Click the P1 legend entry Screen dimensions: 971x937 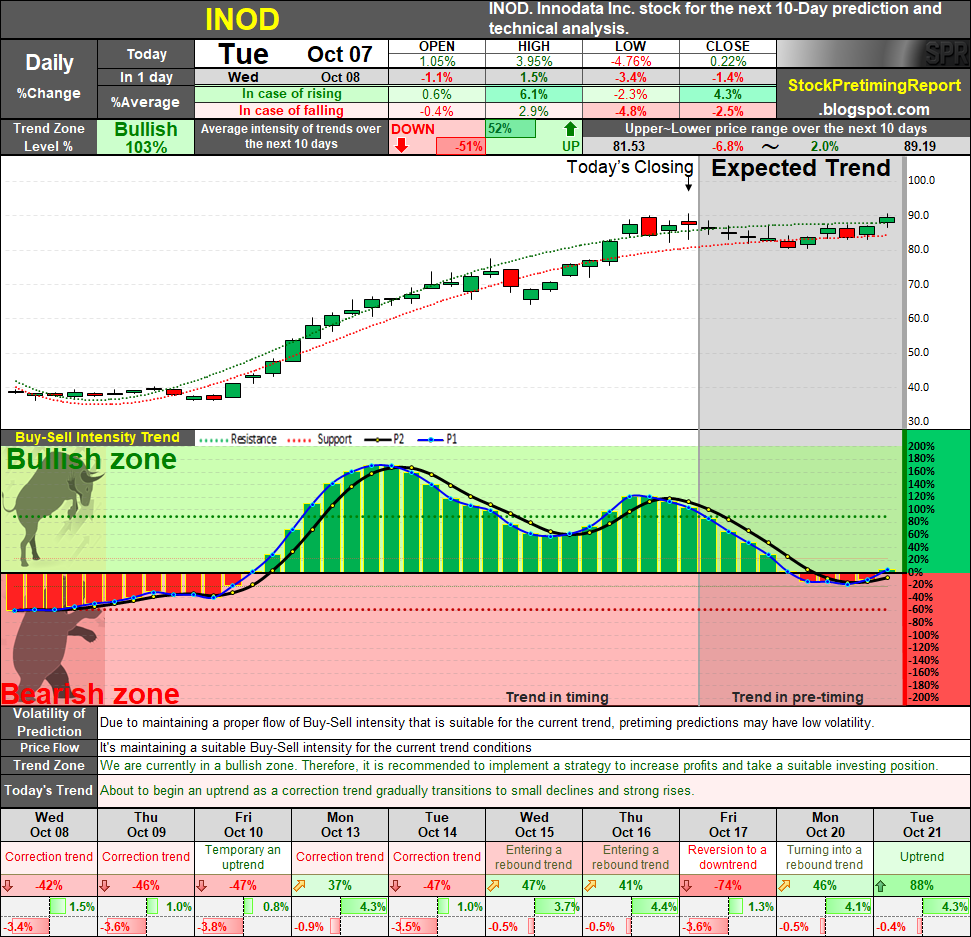click(437, 439)
